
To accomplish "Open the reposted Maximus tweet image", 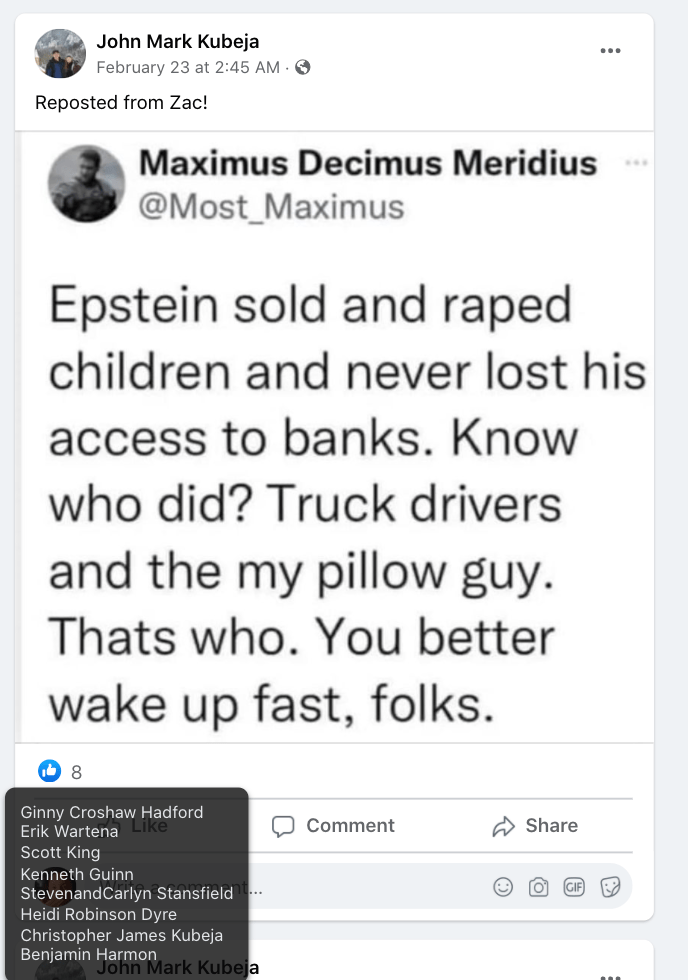I will pos(334,438).
